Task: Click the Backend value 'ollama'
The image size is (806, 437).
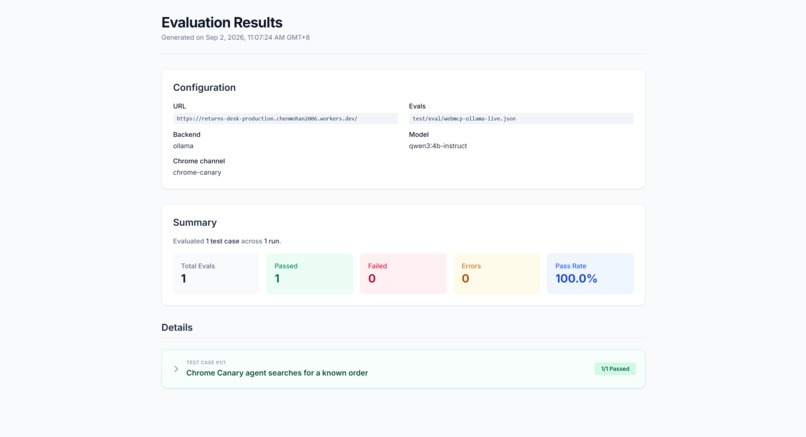Action: pos(183,146)
